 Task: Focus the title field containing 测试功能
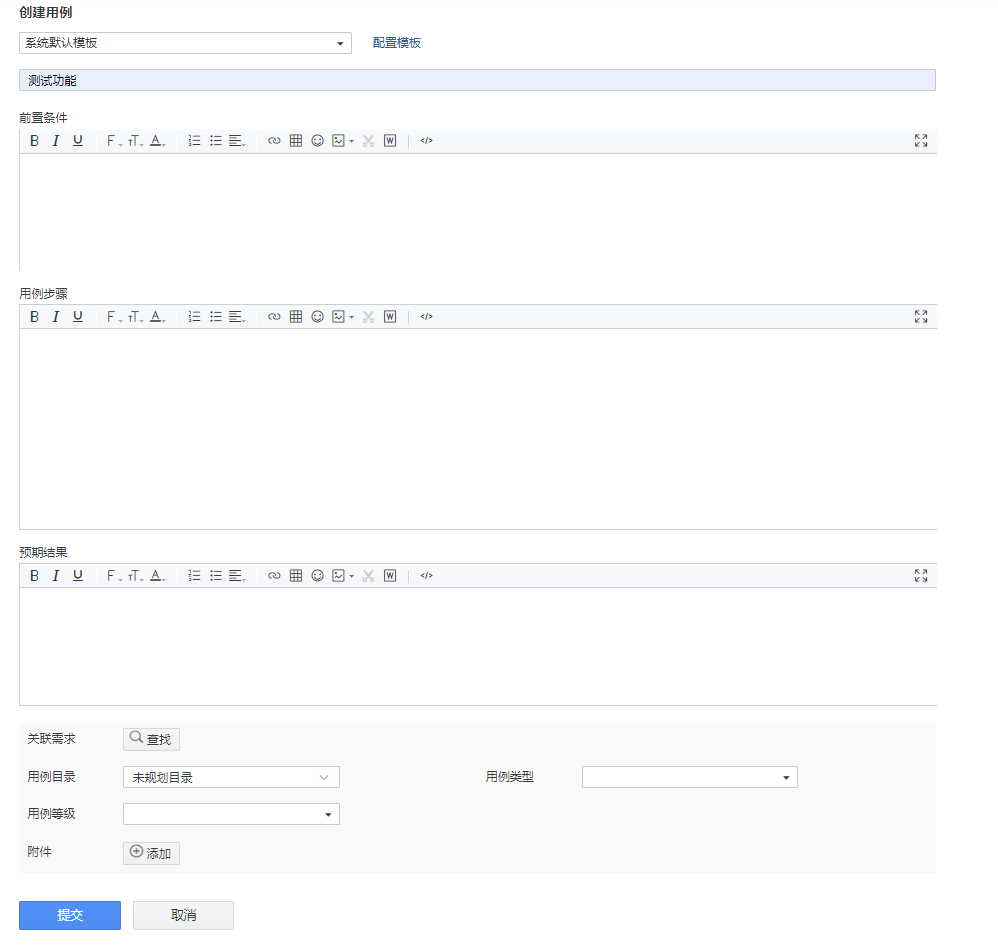click(477, 80)
